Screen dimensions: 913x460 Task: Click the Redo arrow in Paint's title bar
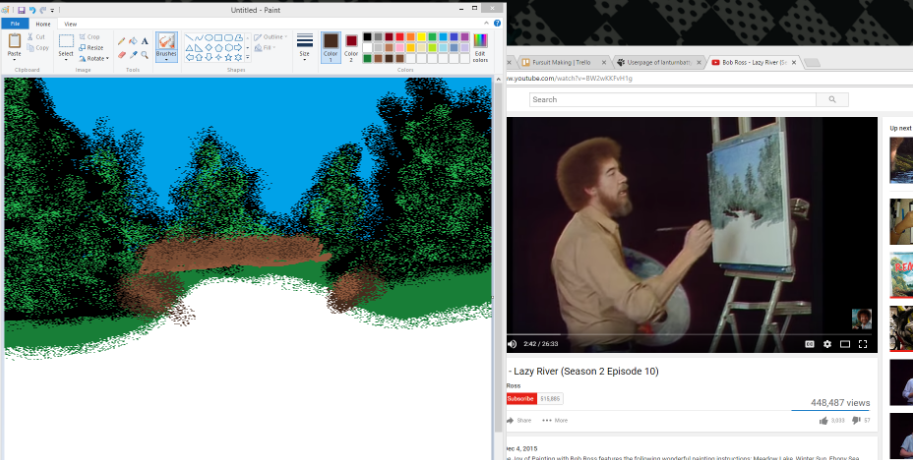tap(43, 10)
